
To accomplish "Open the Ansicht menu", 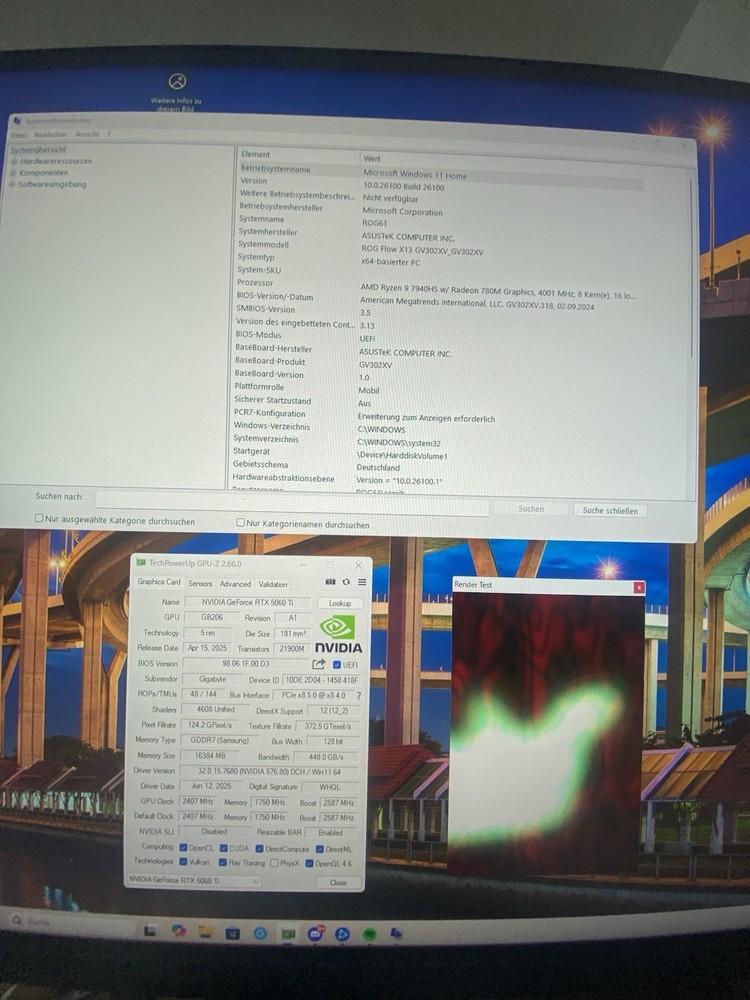I will [x=87, y=135].
